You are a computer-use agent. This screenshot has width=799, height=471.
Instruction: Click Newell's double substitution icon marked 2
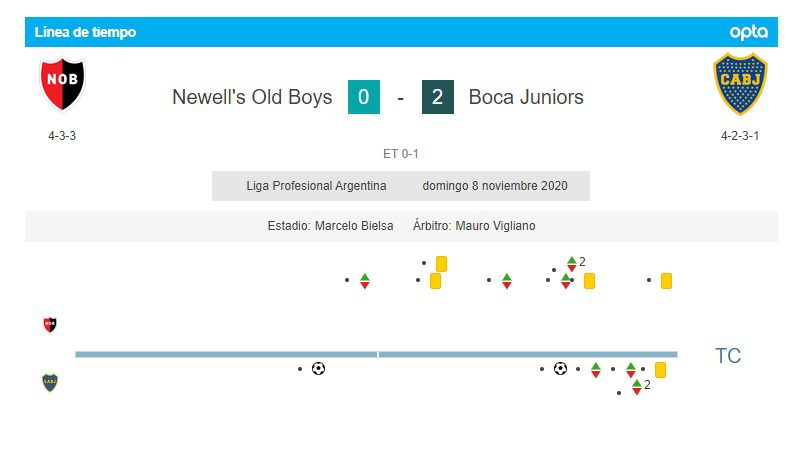click(x=572, y=264)
